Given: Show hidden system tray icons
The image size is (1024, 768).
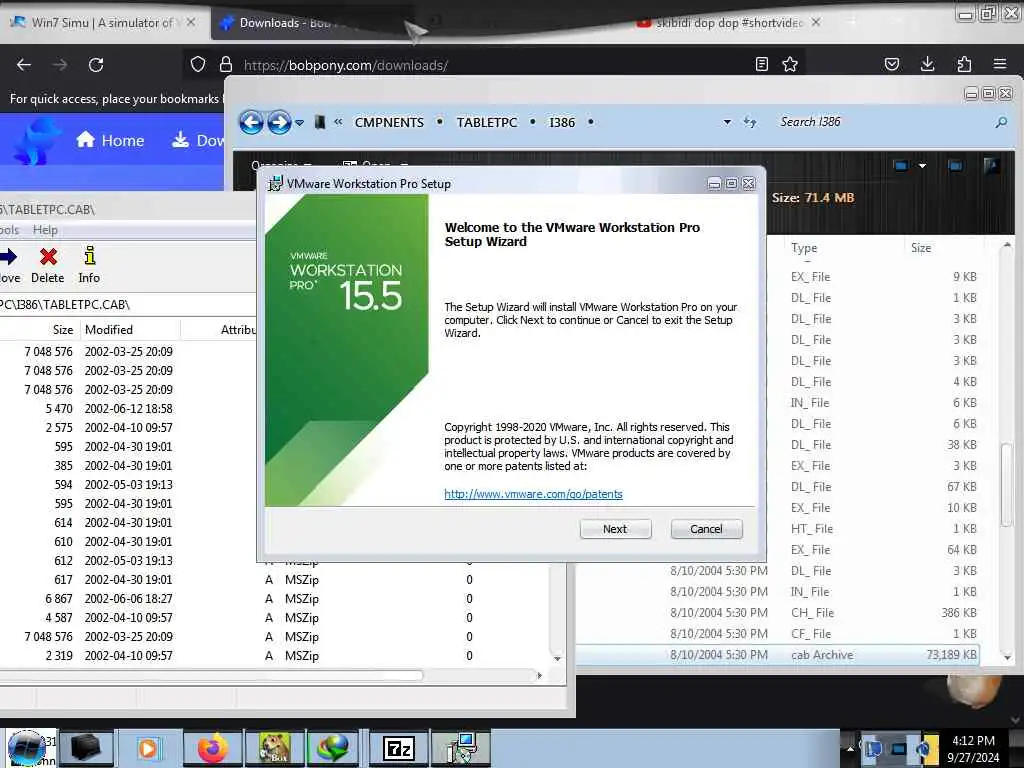Looking at the screenshot, I should pos(850,748).
